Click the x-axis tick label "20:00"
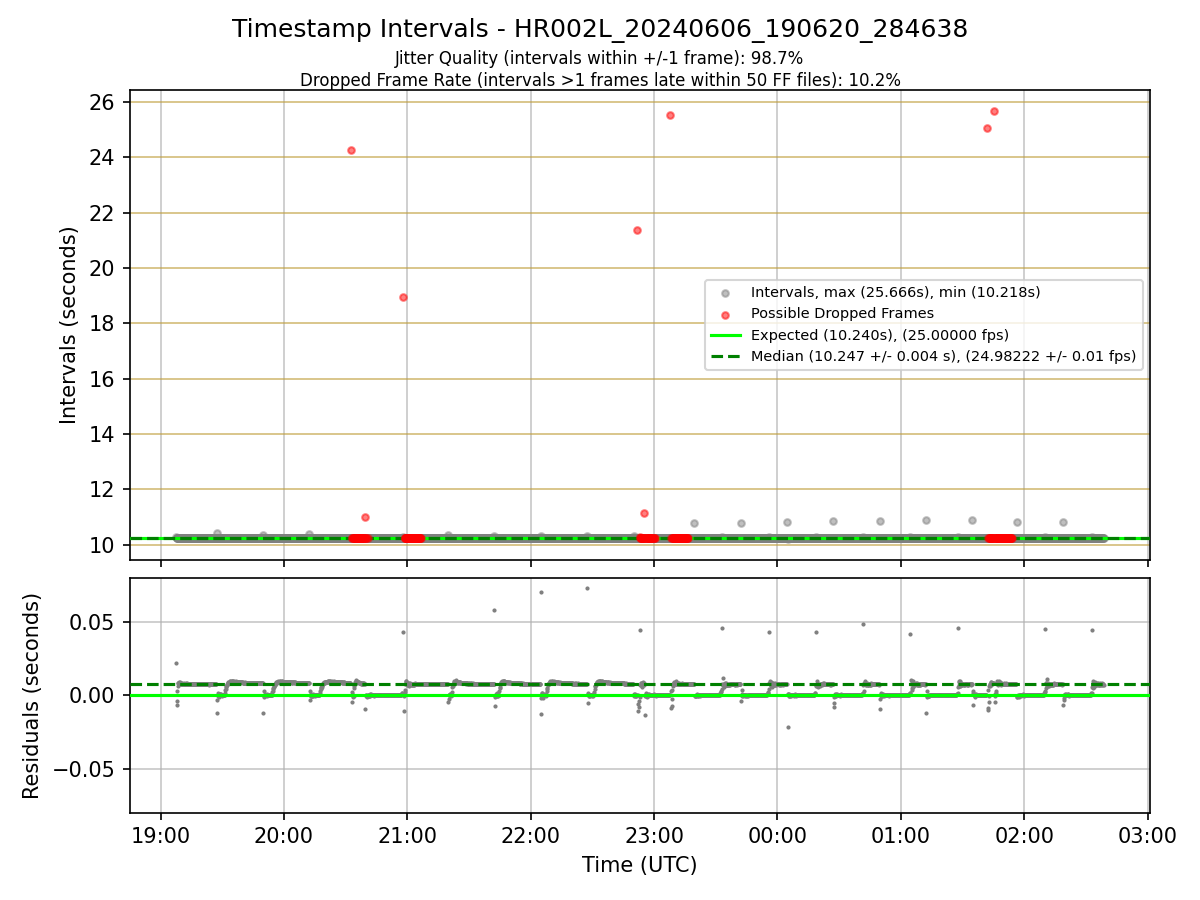 [x=284, y=834]
